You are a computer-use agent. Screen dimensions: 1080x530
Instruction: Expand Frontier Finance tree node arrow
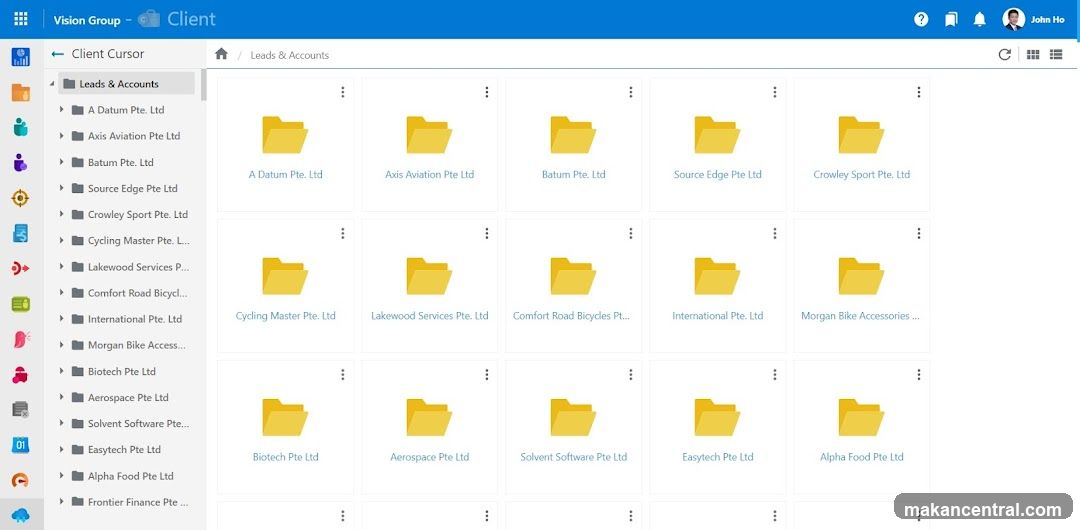coord(61,502)
